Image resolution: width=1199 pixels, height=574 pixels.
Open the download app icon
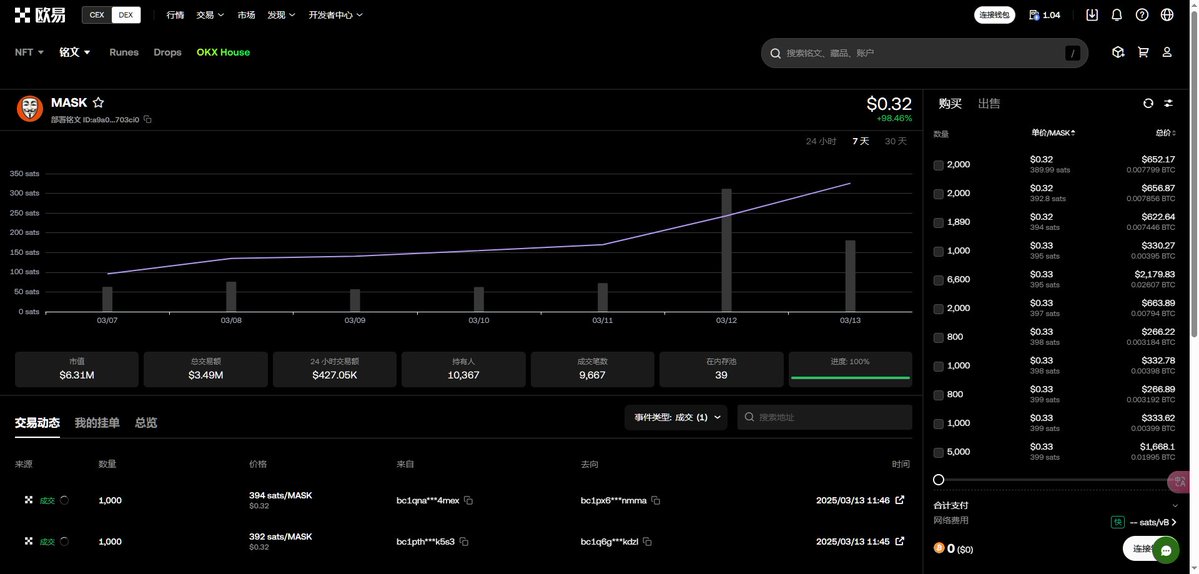(1092, 15)
